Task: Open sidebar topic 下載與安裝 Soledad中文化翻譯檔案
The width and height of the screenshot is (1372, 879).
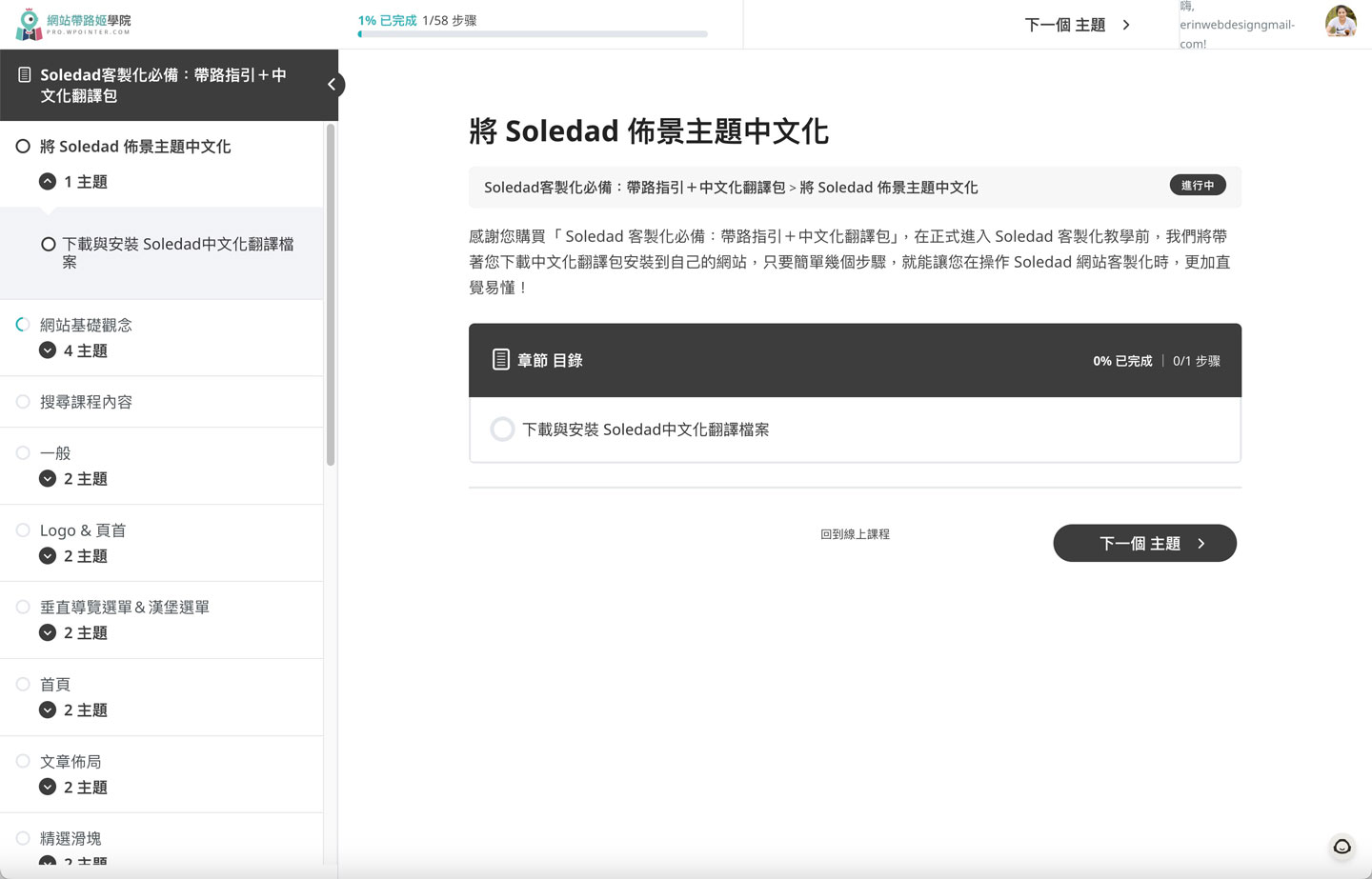Action: tap(178, 252)
